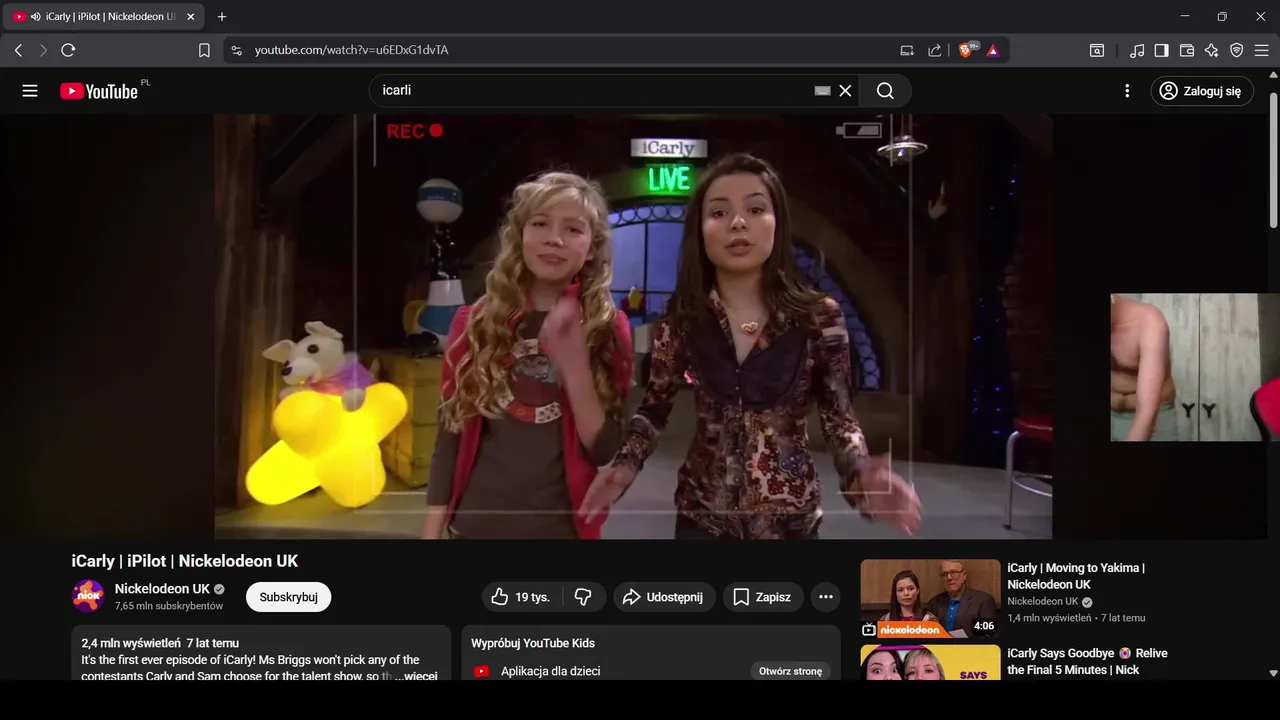The image size is (1280, 720).
Task: Open 'iCarly Says Goodbye' video title
Action: [x=1087, y=661]
